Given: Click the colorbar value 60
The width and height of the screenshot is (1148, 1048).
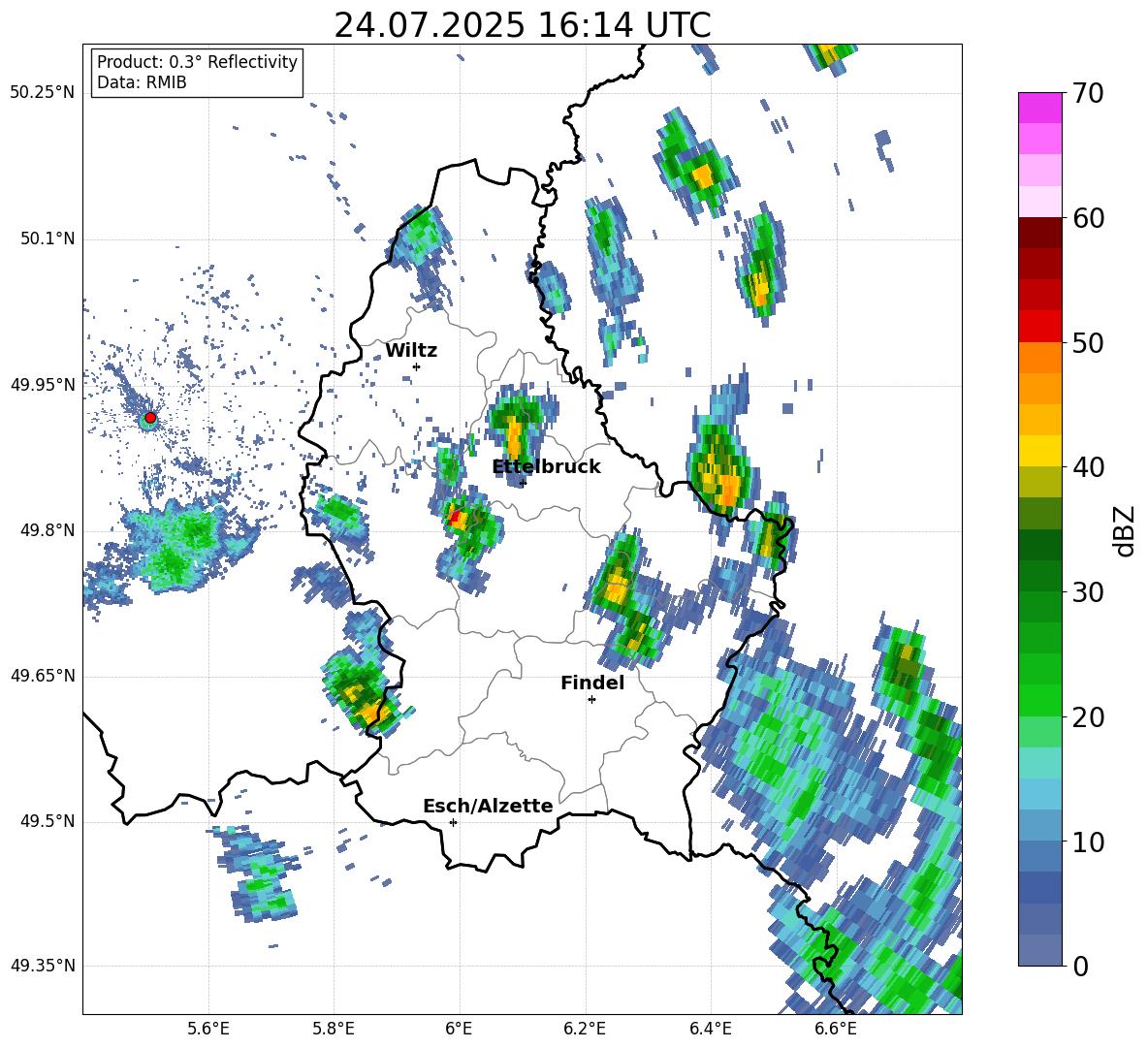Looking at the screenshot, I should [x=1088, y=218].
